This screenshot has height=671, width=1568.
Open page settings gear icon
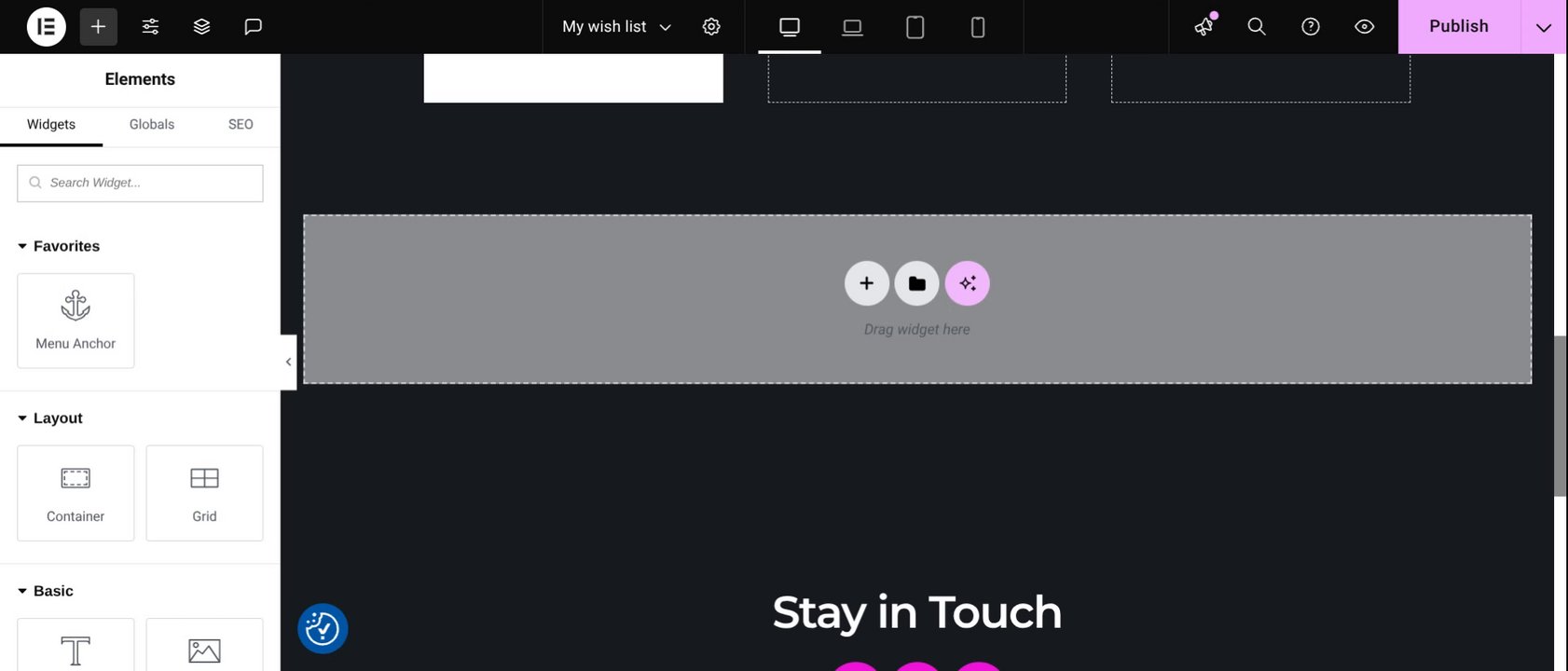711,27
